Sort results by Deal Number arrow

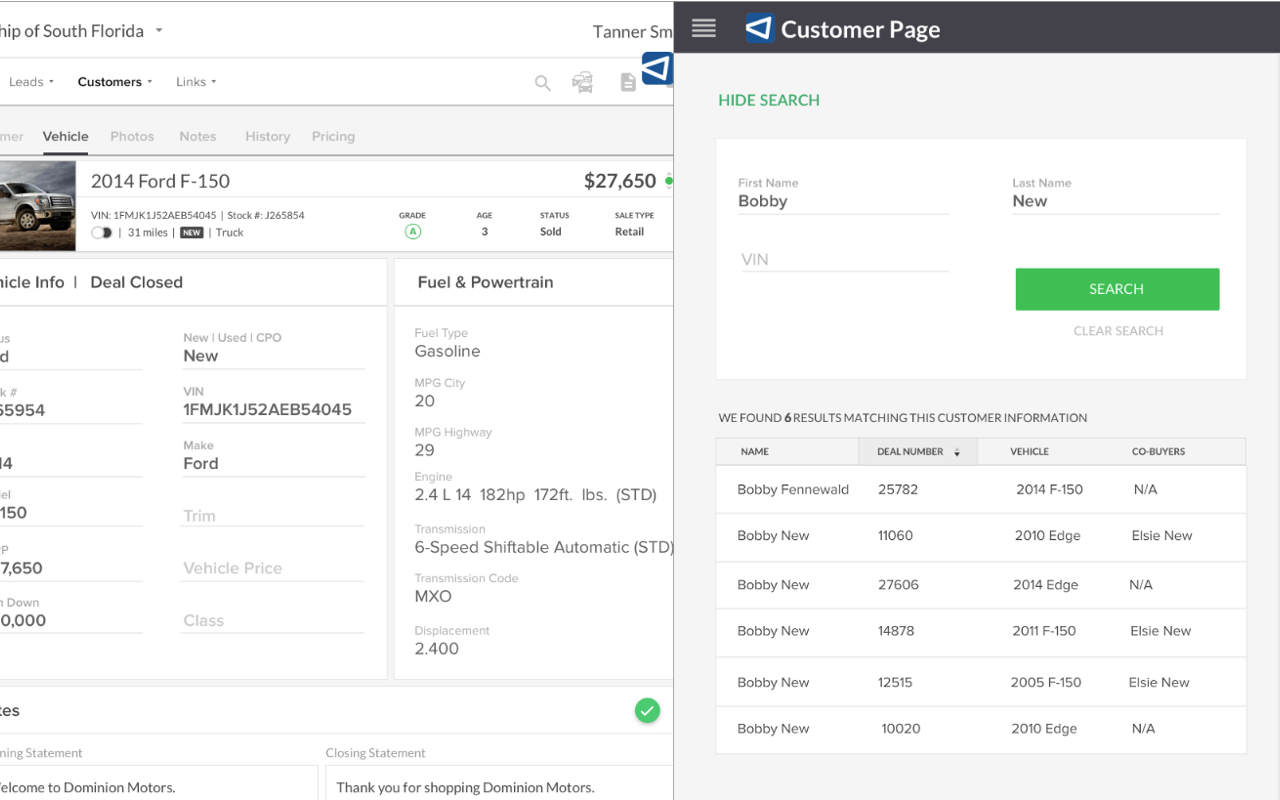click(957, 452)
